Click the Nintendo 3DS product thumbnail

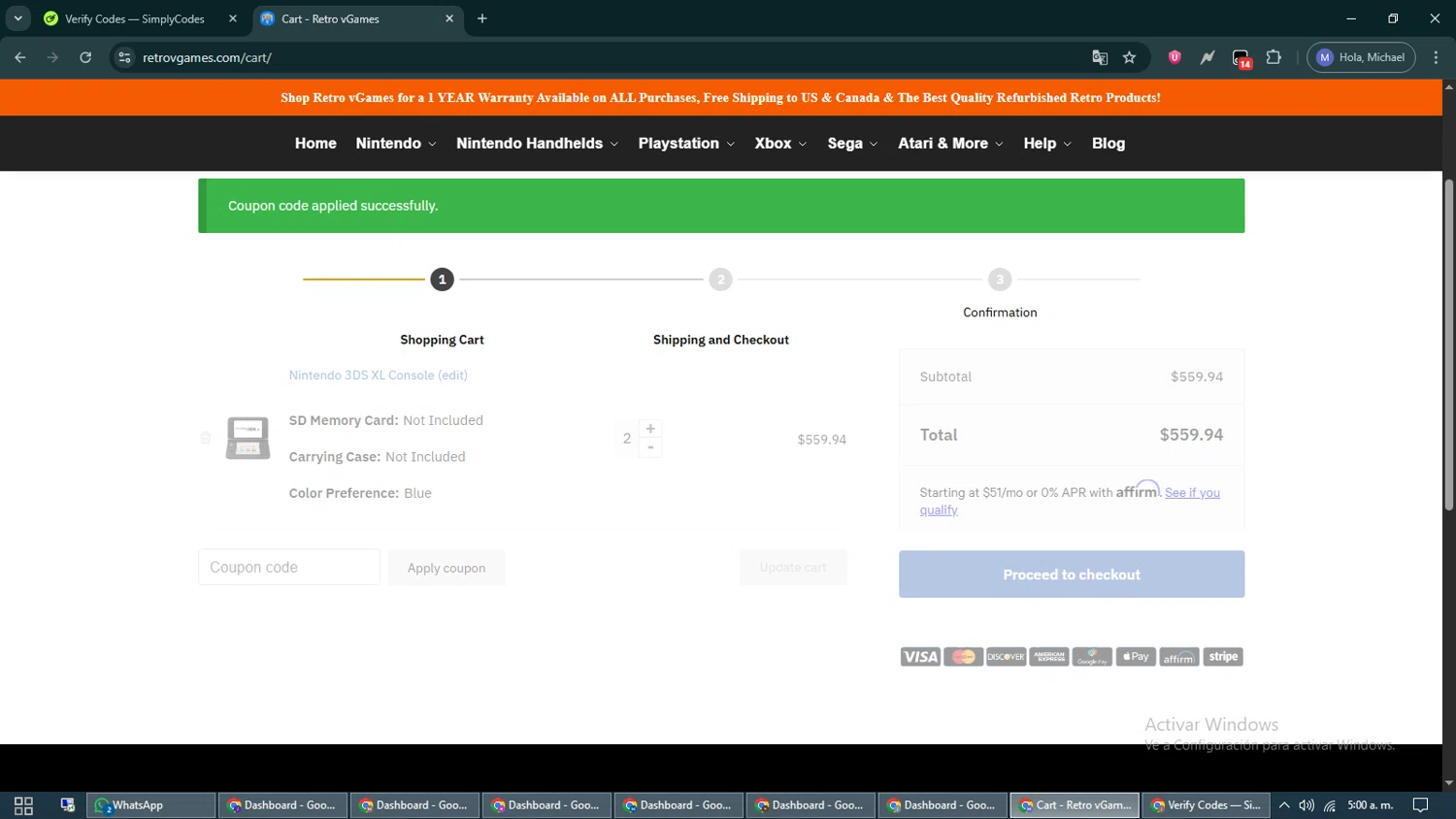tap(248, 438)
